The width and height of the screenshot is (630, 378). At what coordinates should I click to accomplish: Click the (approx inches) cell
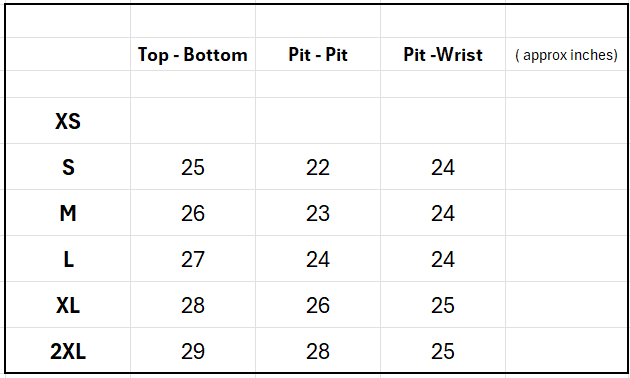(566, 54)
